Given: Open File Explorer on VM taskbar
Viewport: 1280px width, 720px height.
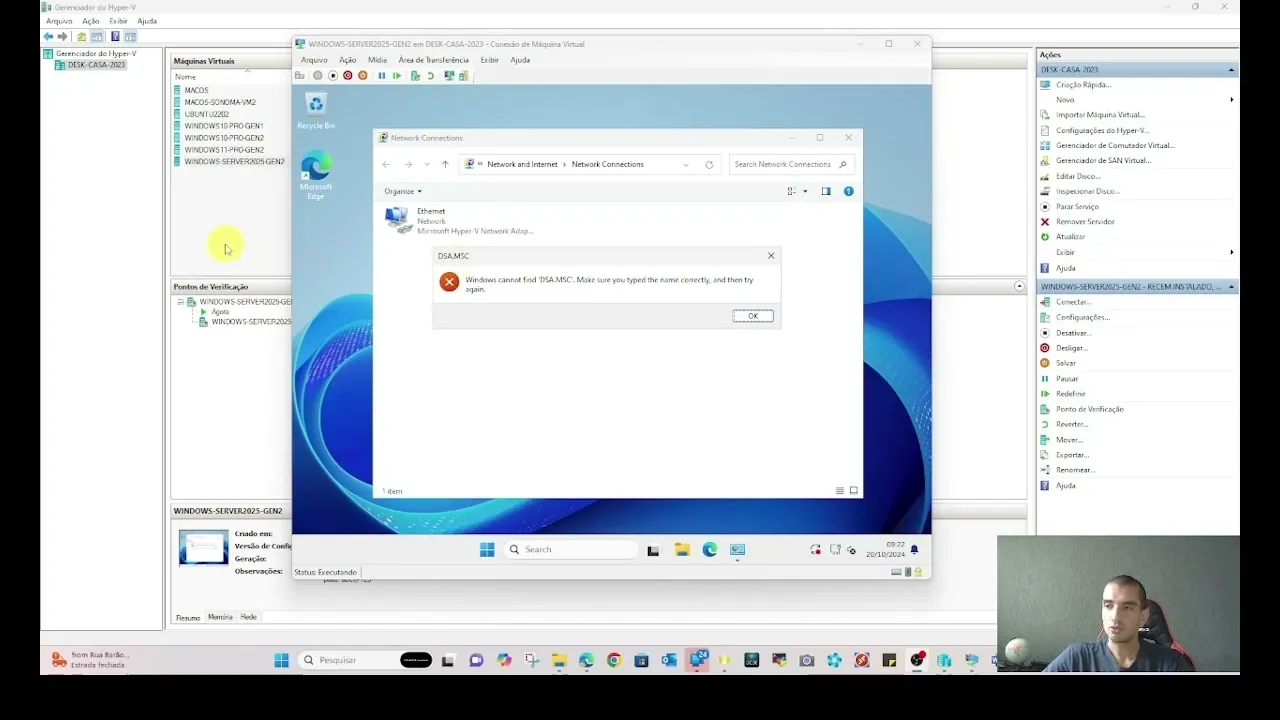Looking at the screenshot, I should (x=682, y=549).
